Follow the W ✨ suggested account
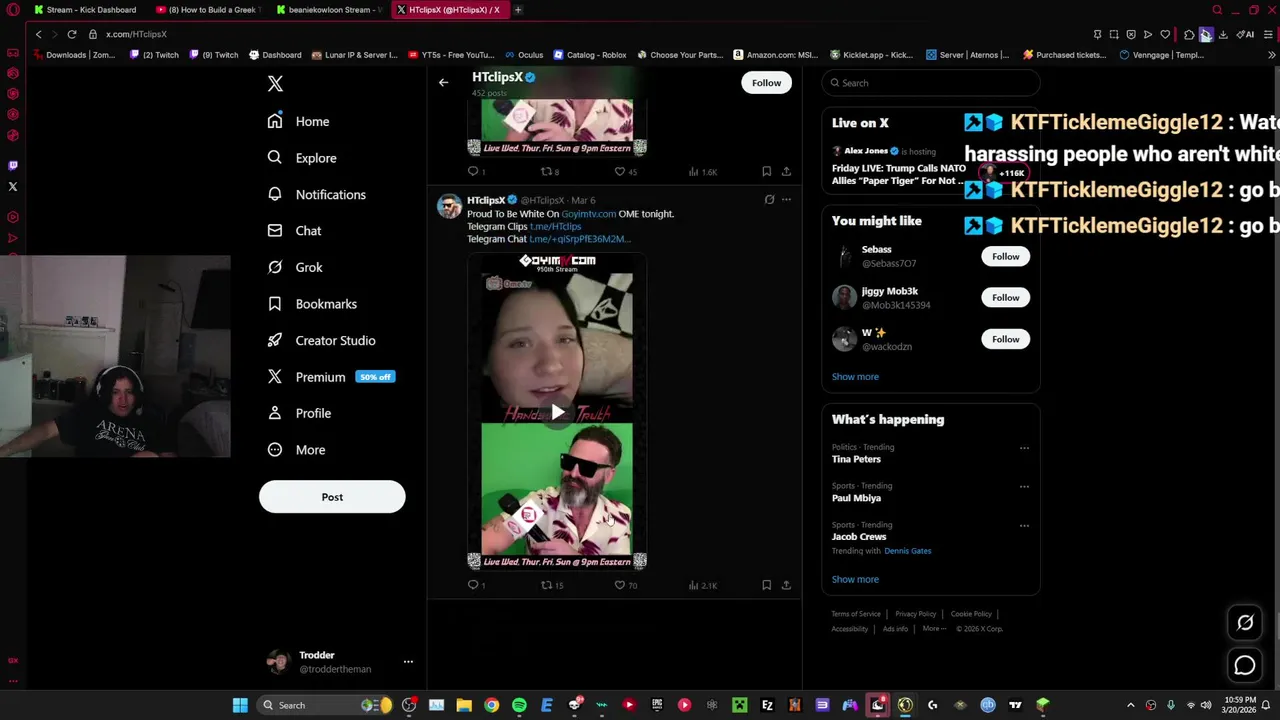Viewport: 1280px width, 720px height. click(1005, 339)
